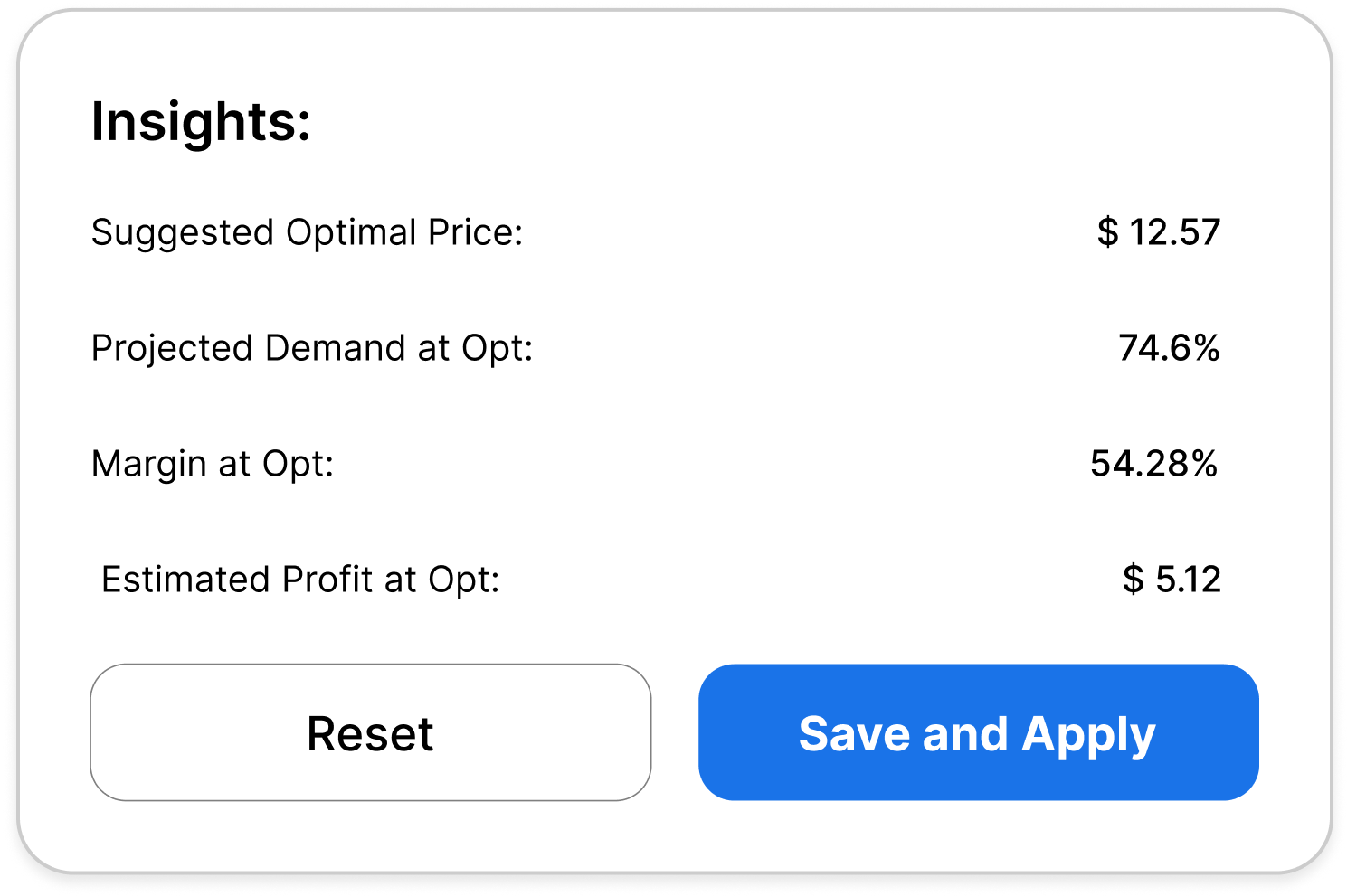Screen dimensions: 1347x896
Task: Click the 74.6% projected demand value
Action: click(x=1169, y=348)
